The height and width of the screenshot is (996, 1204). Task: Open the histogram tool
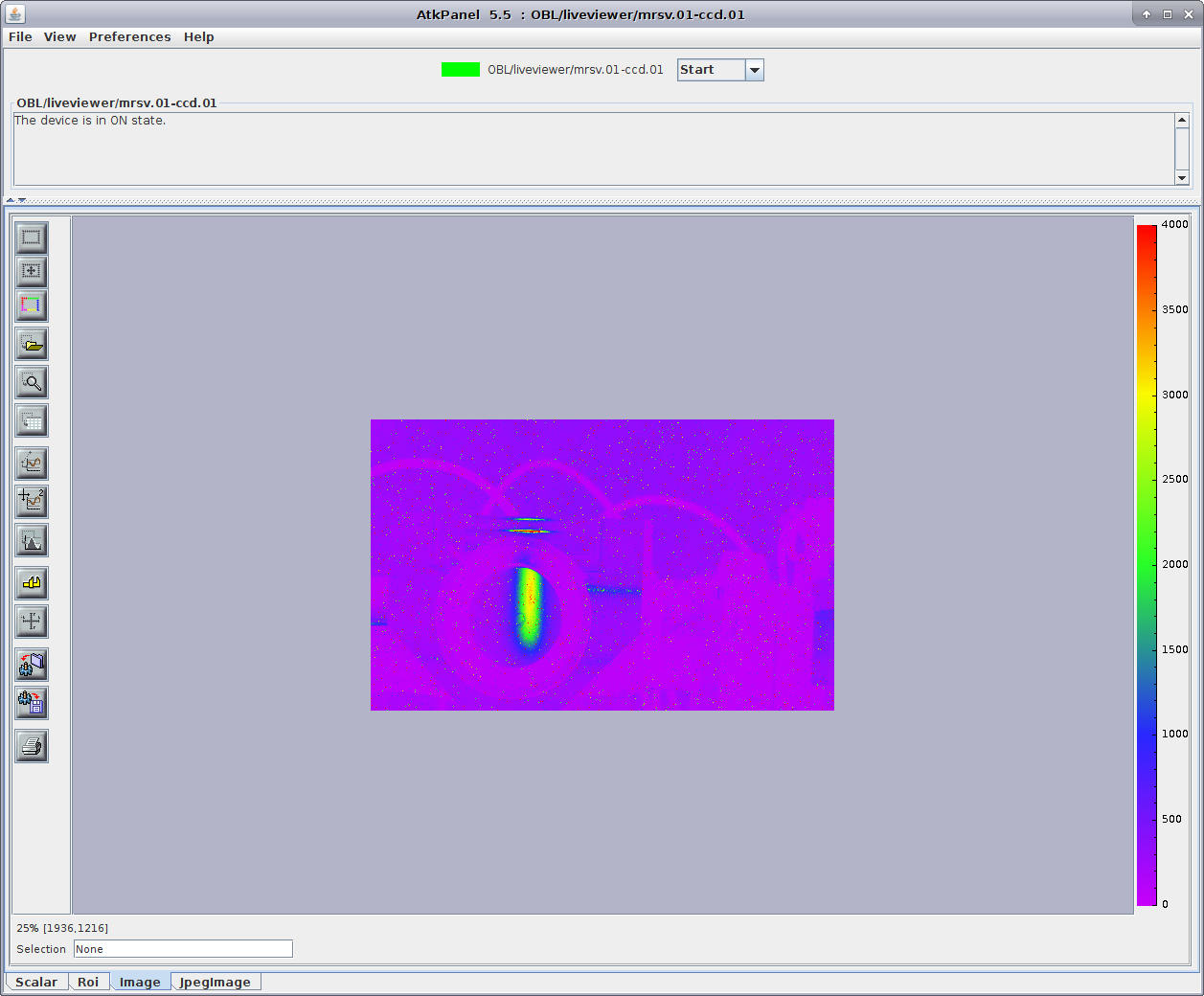32,541
